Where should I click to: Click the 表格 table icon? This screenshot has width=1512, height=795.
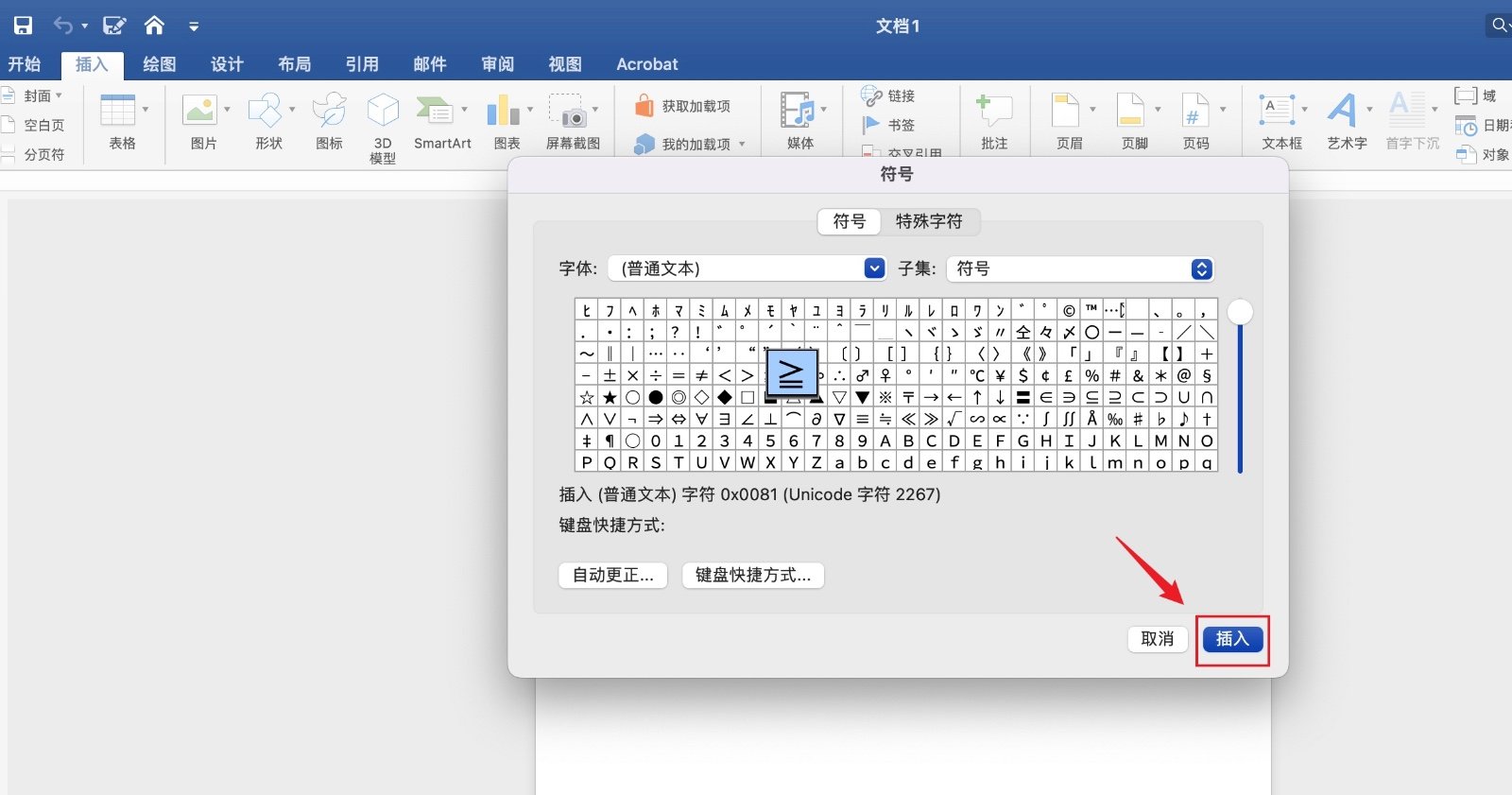click(118, 110)
